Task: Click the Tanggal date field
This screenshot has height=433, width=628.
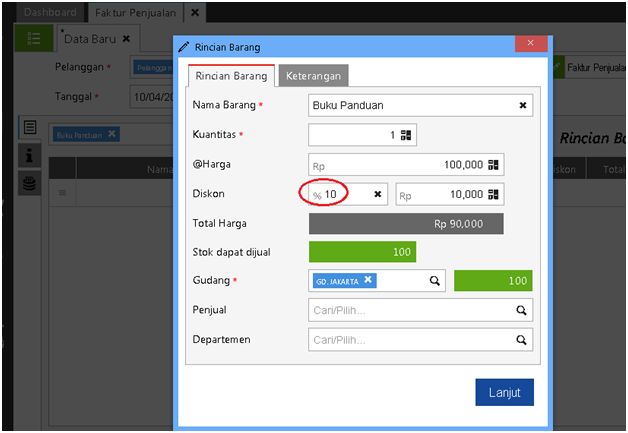Action: (151, 97)
